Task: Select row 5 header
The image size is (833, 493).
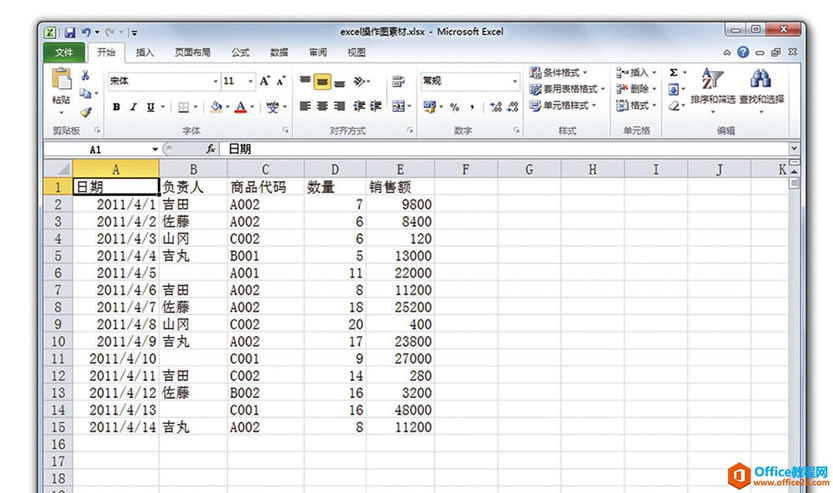Action: click(58, 256)
